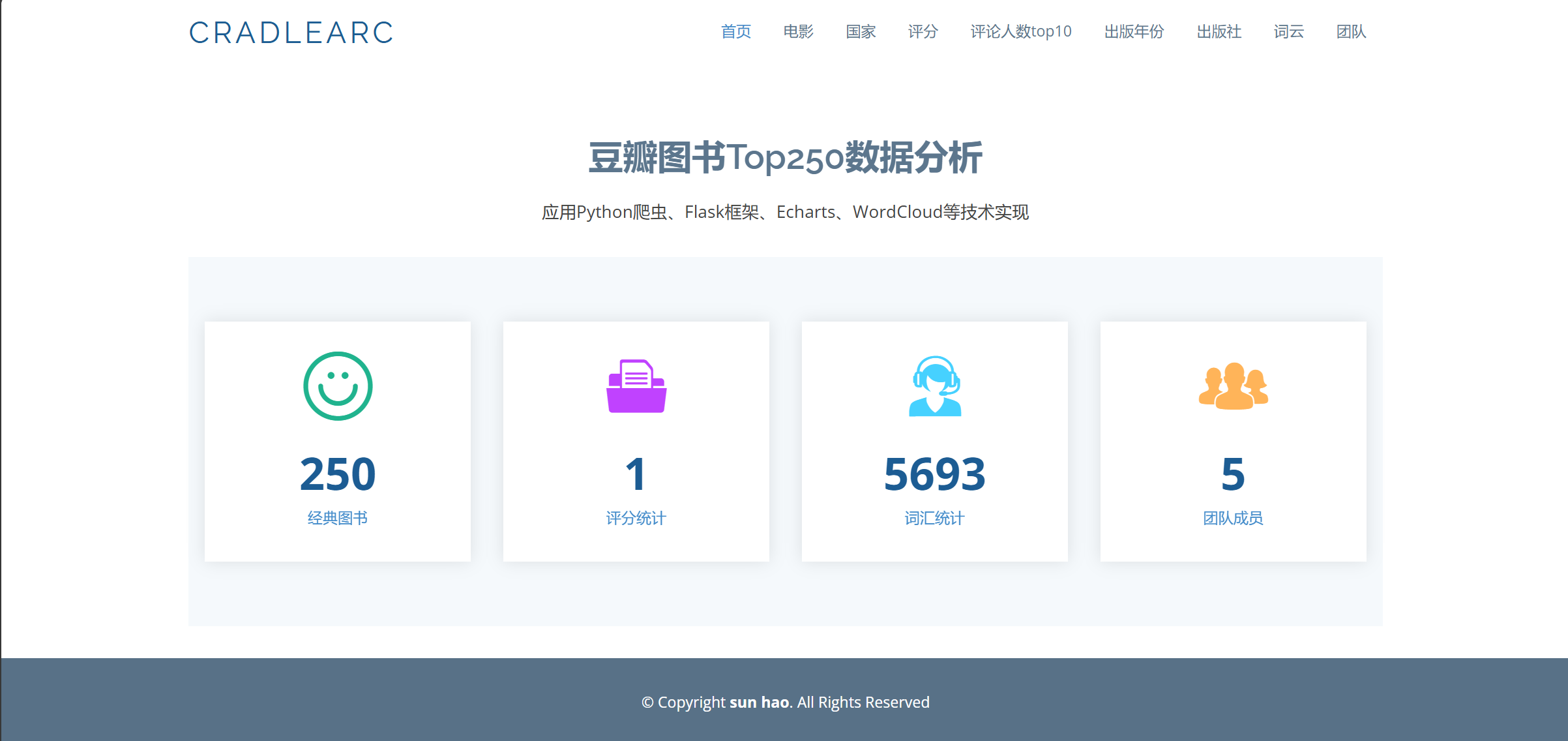The width and height of the screenshot is (1568, 741).
Task: Click the sun hao footer credit
Action: pyautogui.click(x=760, y=703)
